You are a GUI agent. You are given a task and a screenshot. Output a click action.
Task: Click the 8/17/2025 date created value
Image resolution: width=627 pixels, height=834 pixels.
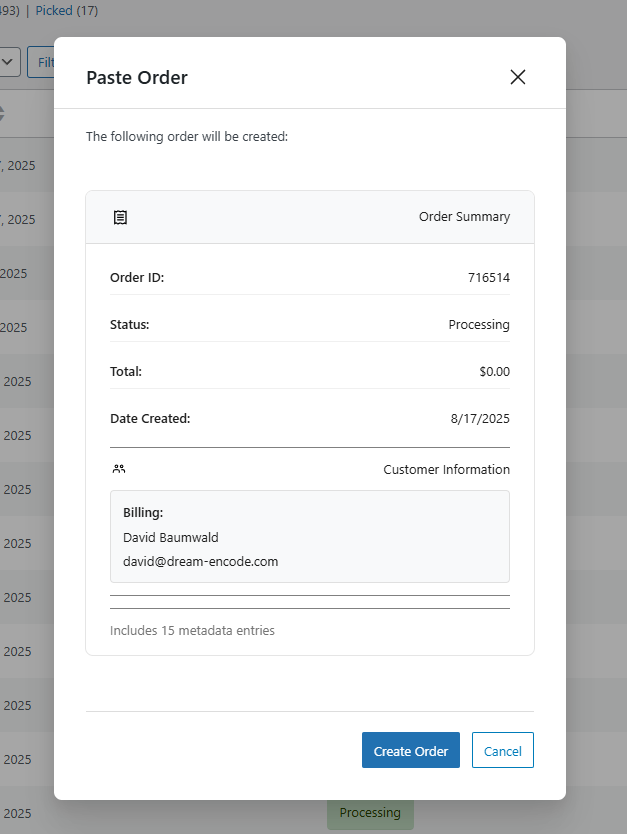pos(480,419)
